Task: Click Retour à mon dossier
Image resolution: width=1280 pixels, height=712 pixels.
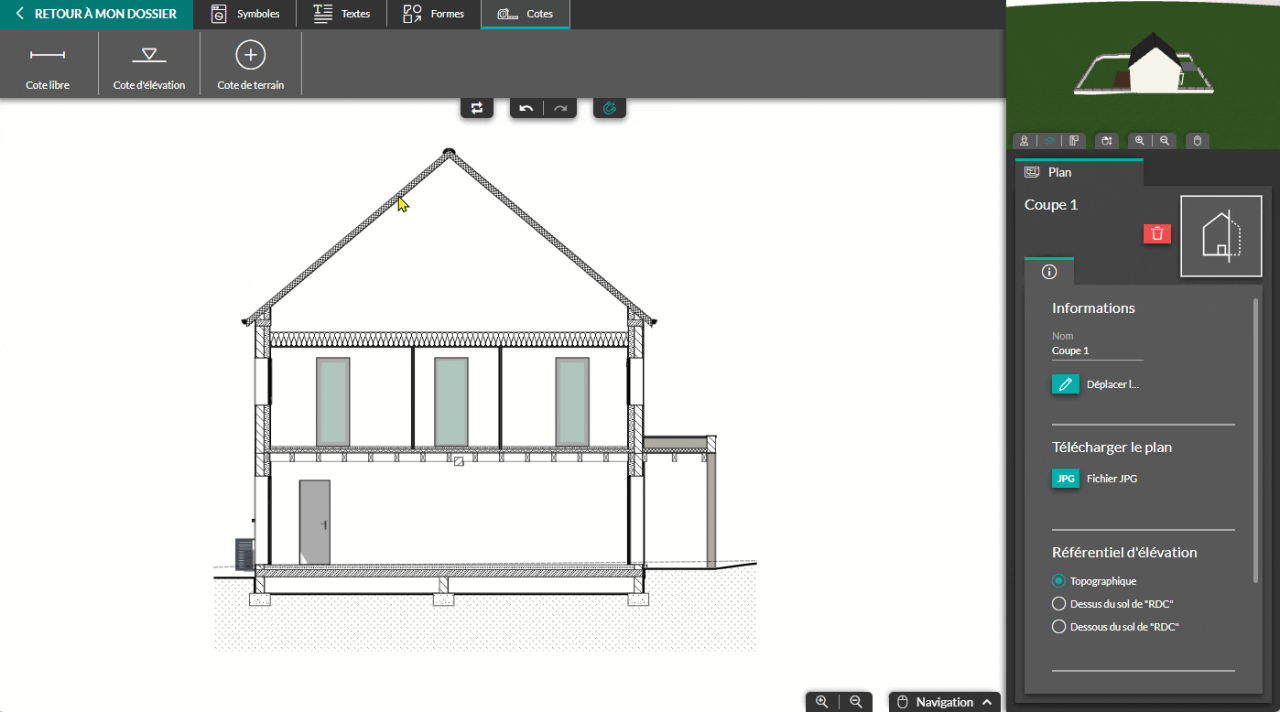Action: [96, 14]
